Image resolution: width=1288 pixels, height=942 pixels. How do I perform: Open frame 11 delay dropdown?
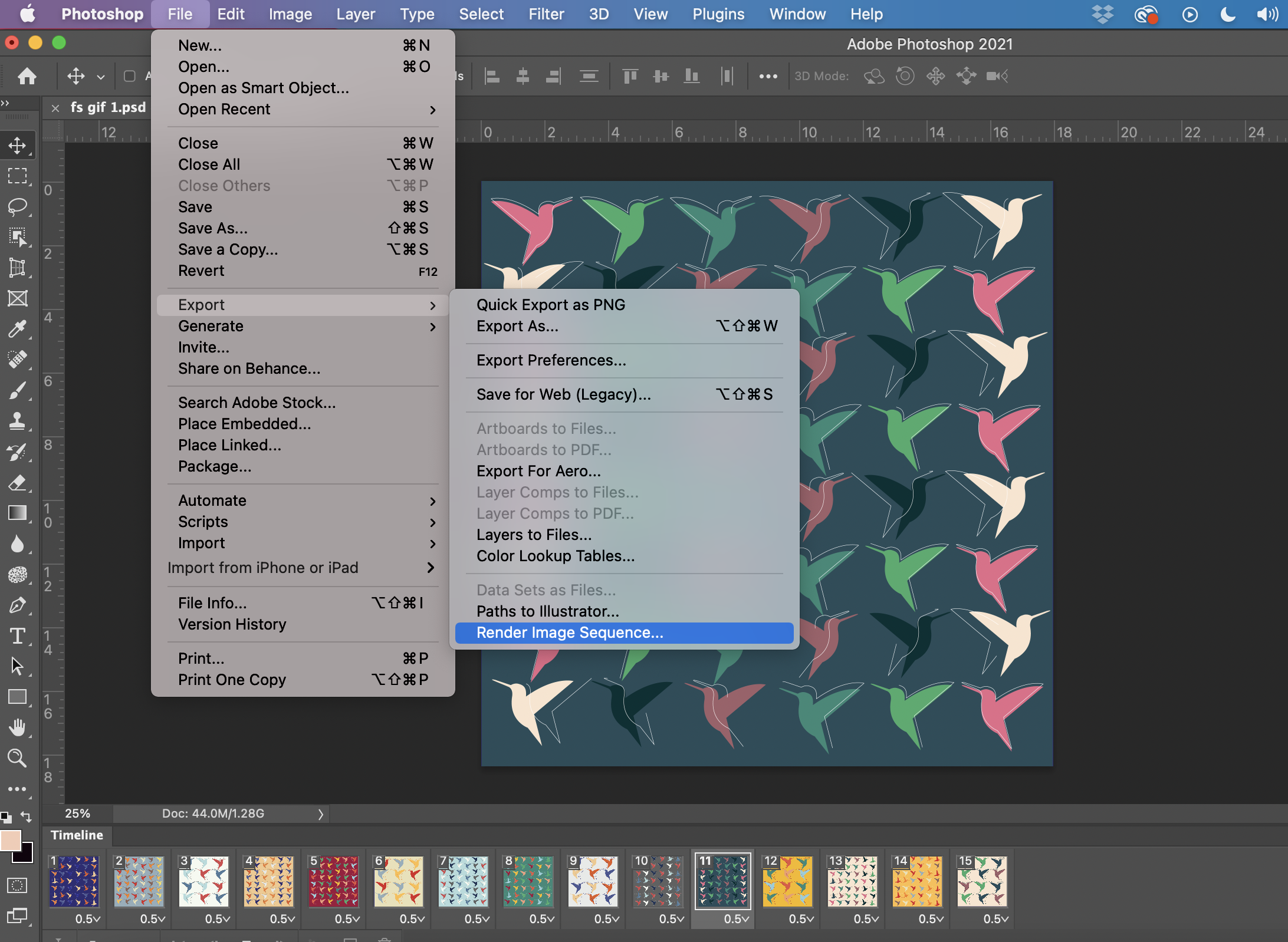[737, 919]
